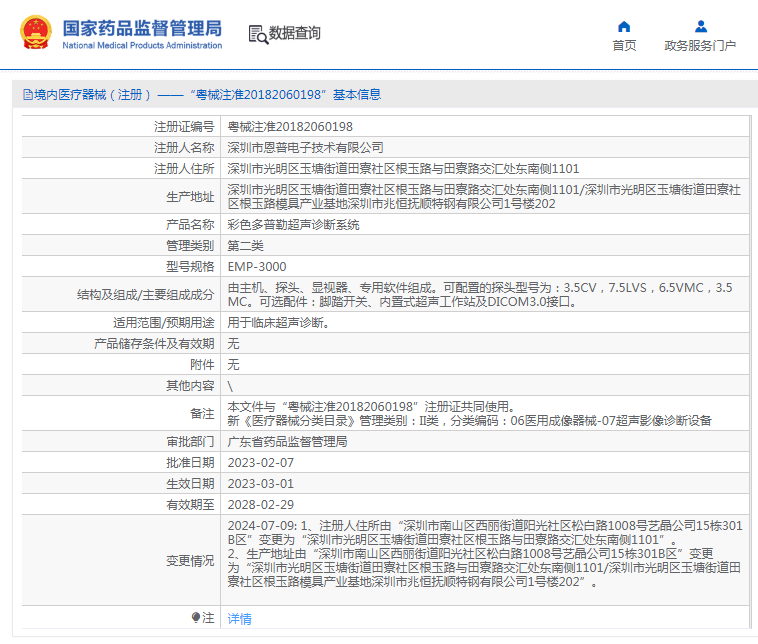Image resolution: width=758 pixels, height=644 pixels.
Task: Click the approval date 2023-02-07
Action: click(261, 463)
